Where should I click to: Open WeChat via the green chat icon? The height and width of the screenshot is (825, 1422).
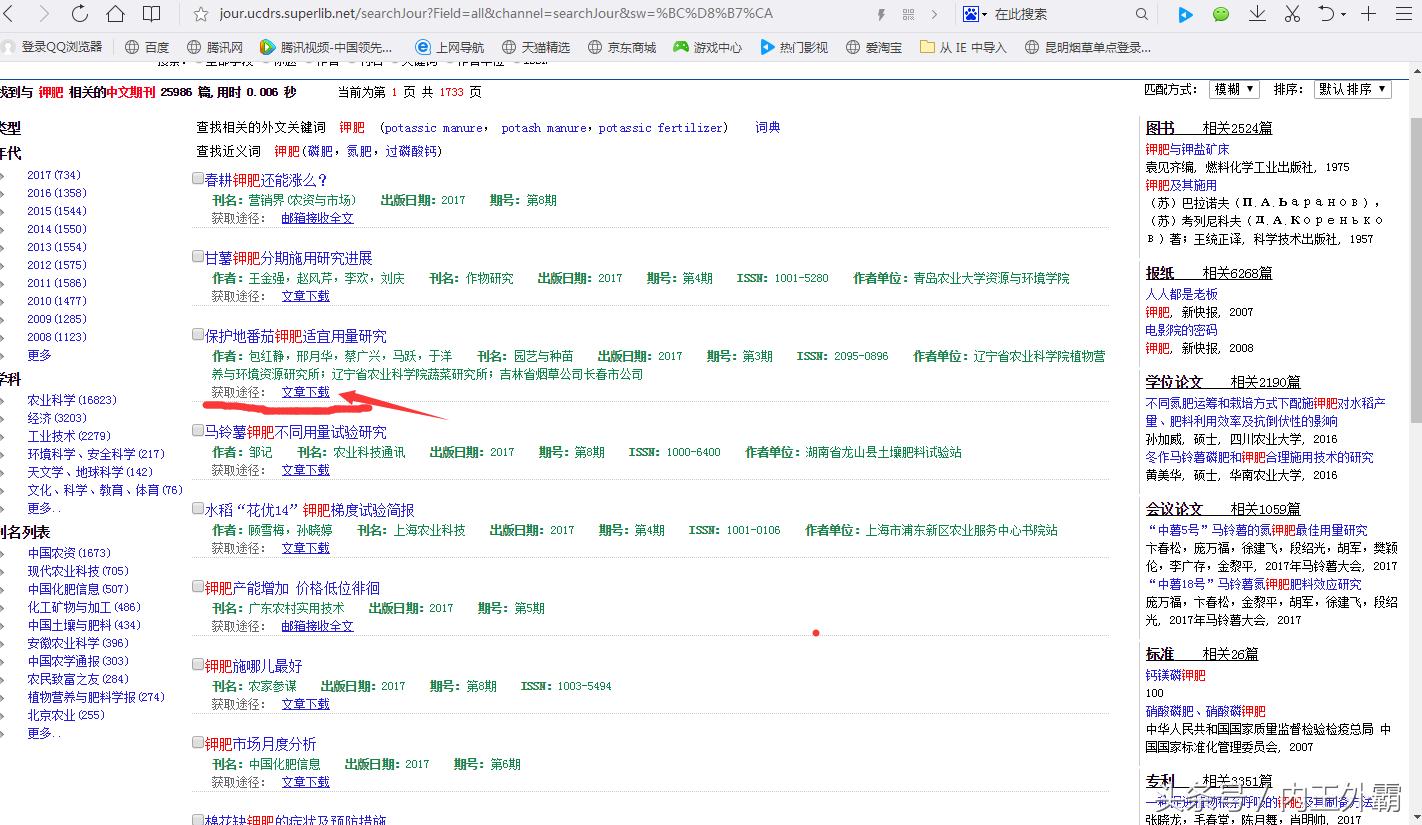click(1220, 14)
